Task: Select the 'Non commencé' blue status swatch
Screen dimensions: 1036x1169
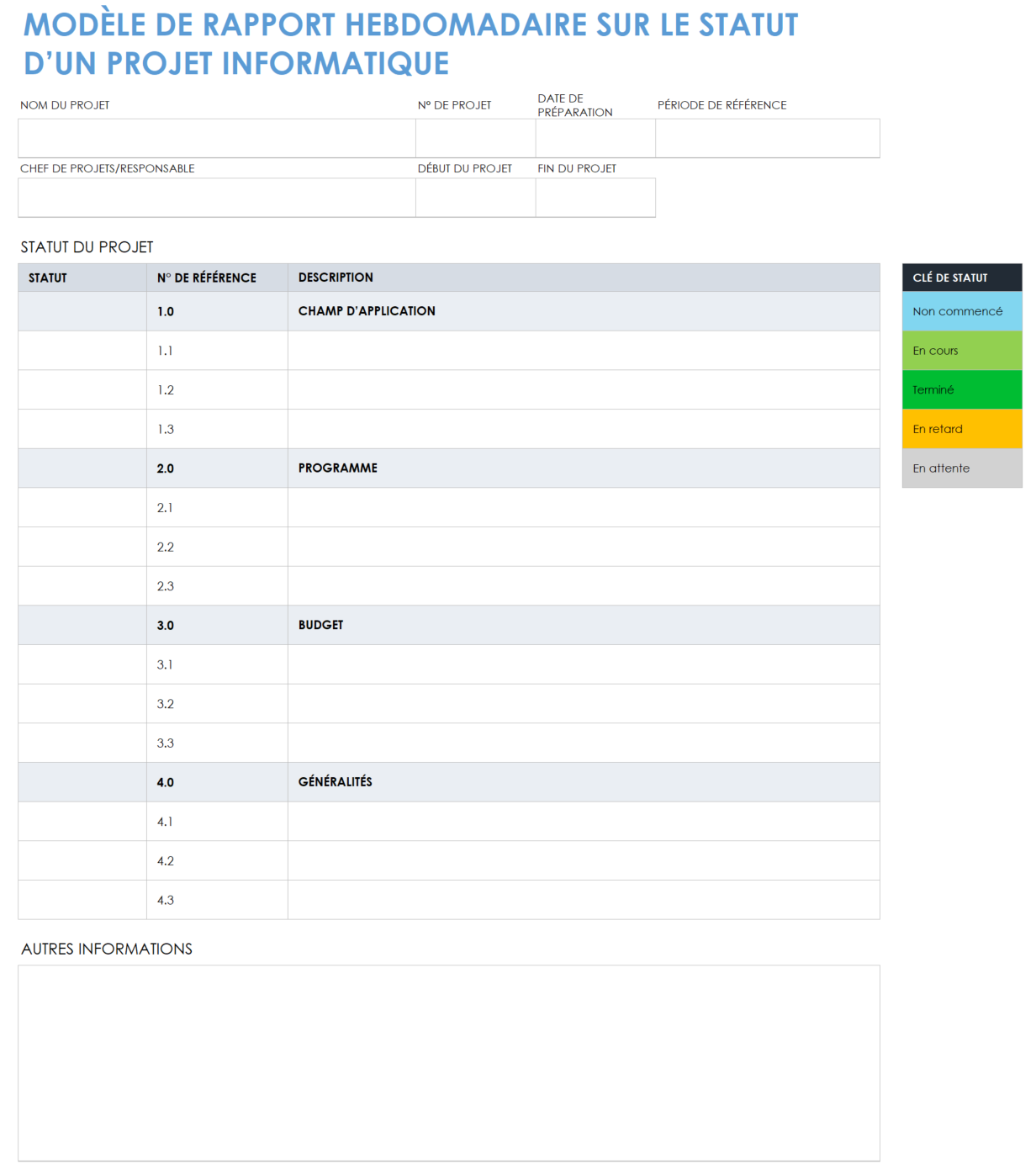Action: point(961,311)
